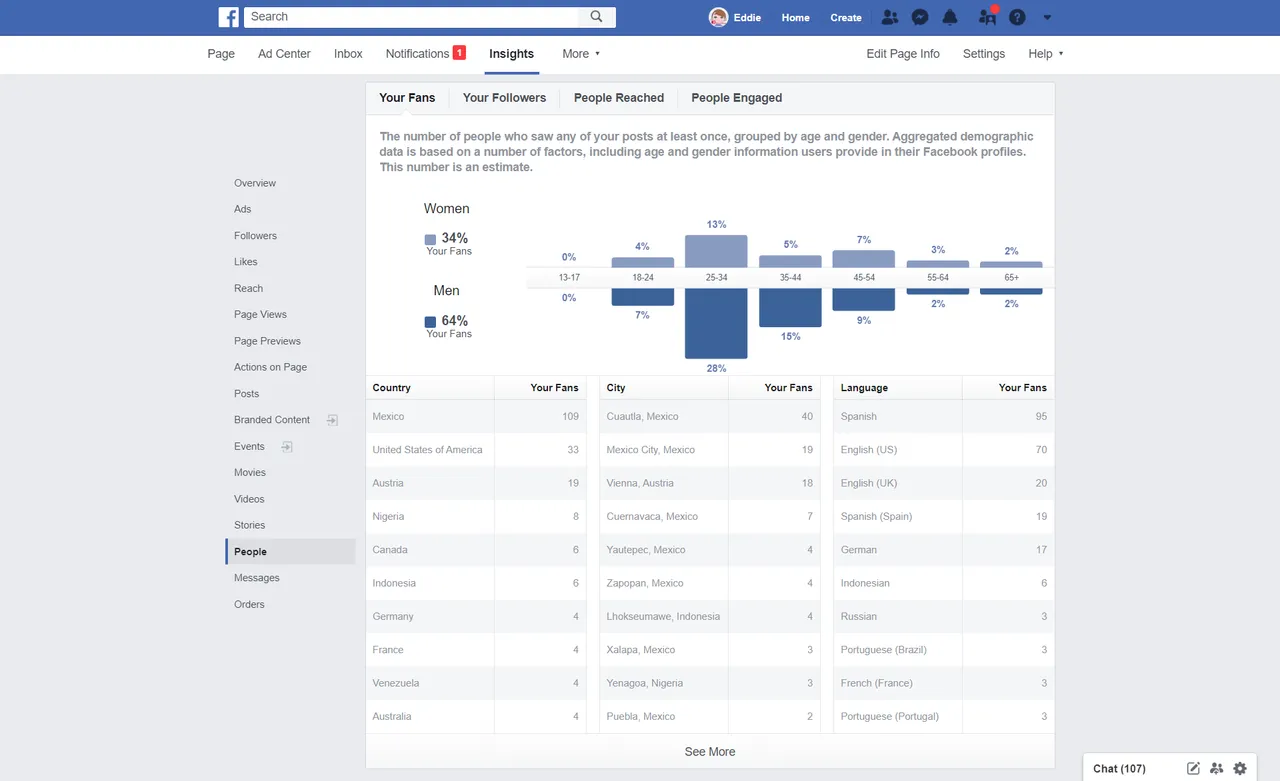Open the Chat (107) bar
Viewport: 1280px width, 781px height.
(x=1119, y=768)
